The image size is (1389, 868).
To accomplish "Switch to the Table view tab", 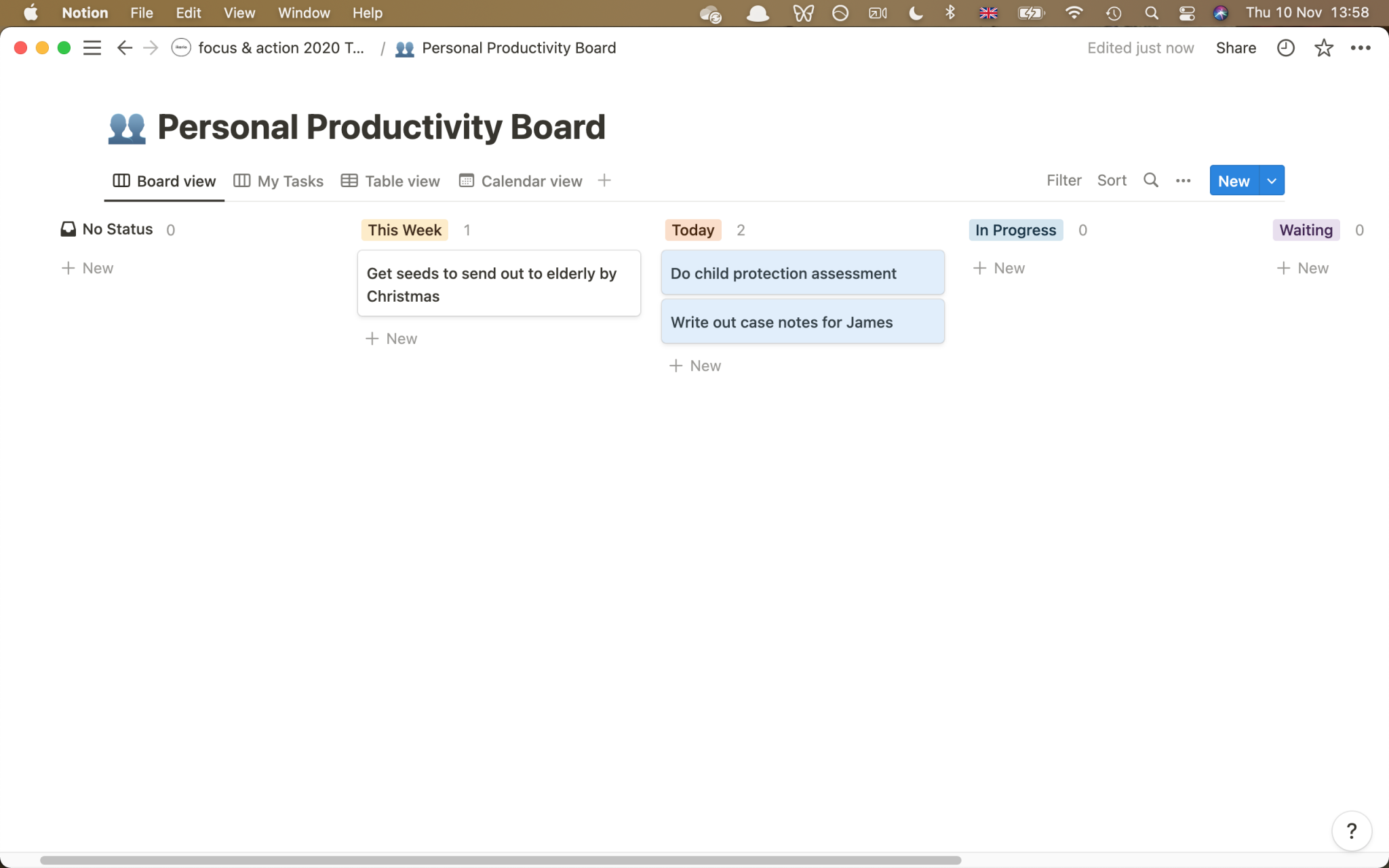I will pos(391,181).
